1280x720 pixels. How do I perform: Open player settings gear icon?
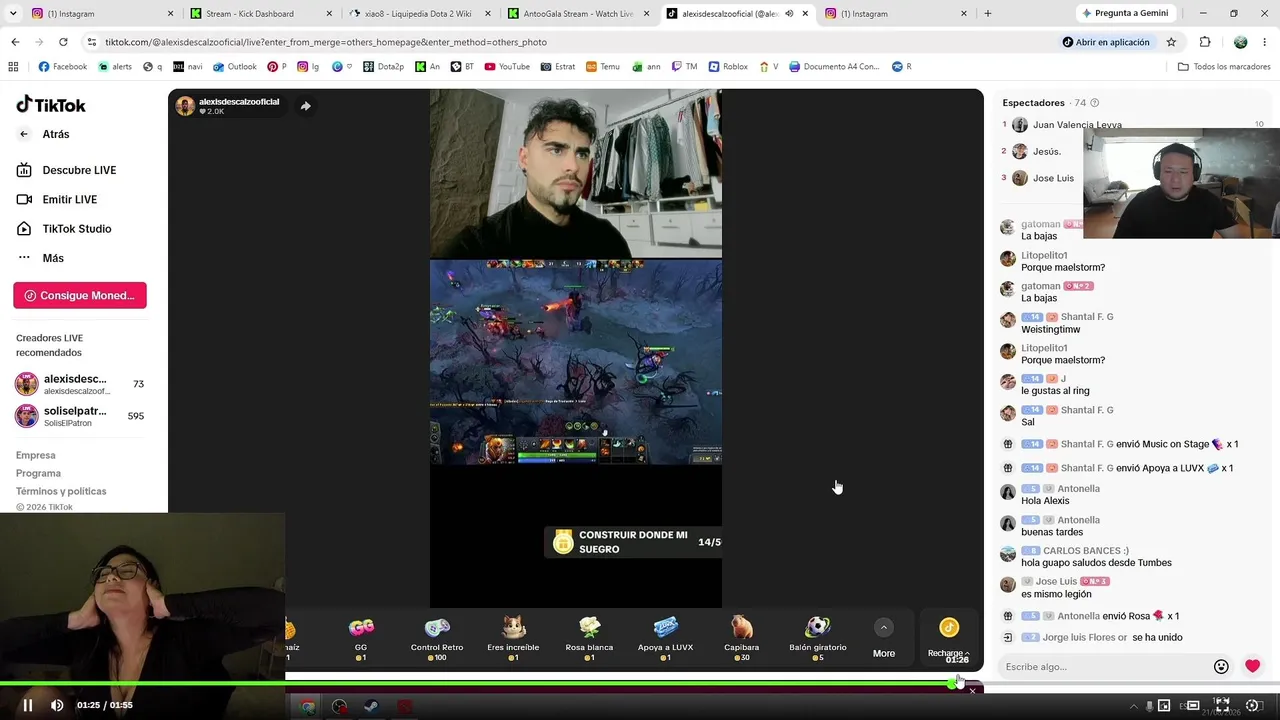point(1253,705)
